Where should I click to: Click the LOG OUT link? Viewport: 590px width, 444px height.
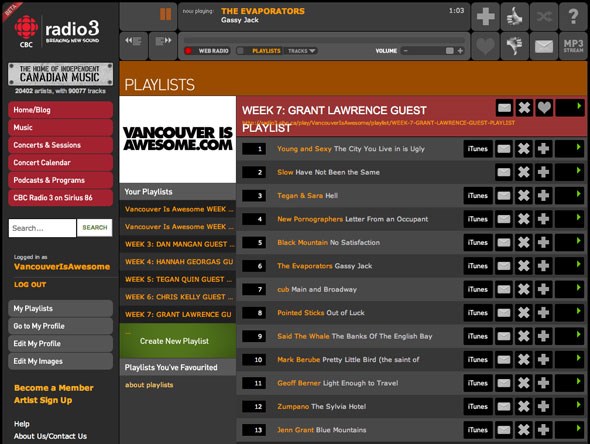(x=30, y=284)
